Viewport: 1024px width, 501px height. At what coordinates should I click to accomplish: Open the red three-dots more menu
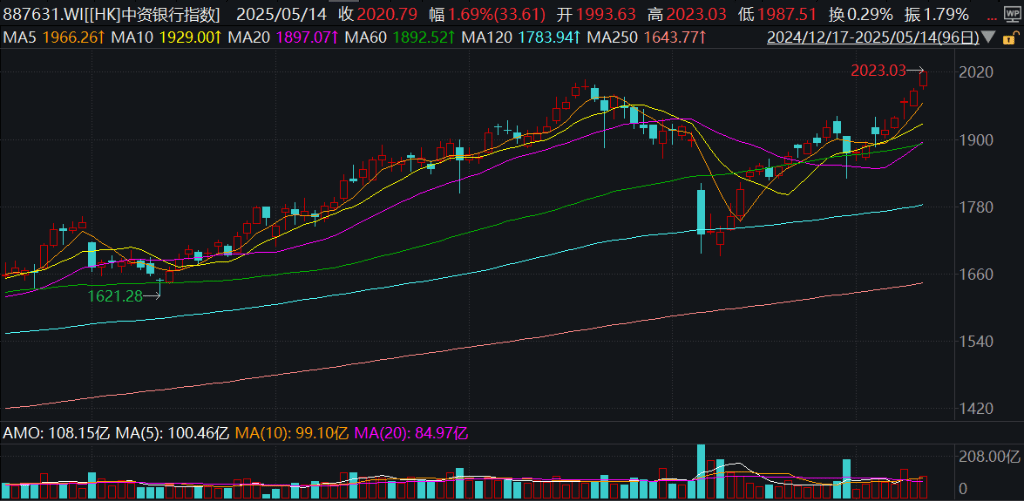click(x=992, y=19)
